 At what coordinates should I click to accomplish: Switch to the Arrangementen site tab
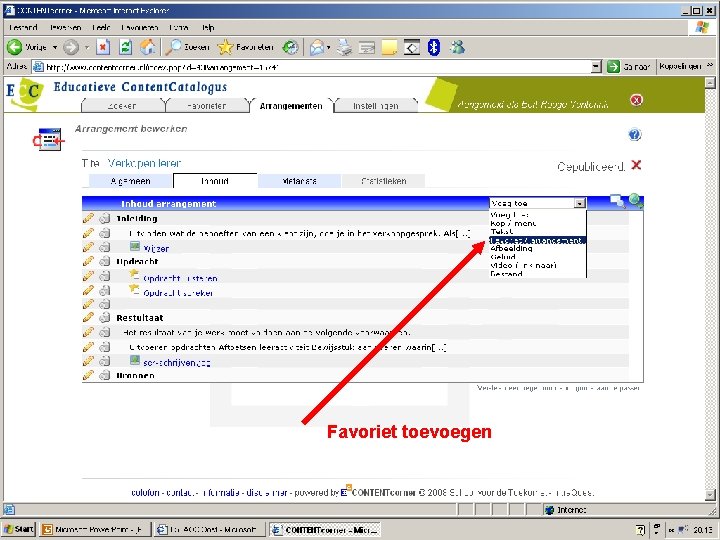291,106
